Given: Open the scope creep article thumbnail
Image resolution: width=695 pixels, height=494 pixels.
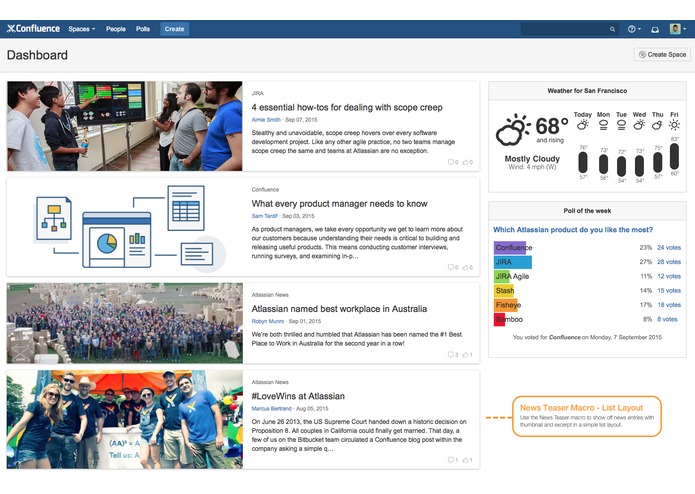Looking at the screenshot, I should click(x=125, y=126).
